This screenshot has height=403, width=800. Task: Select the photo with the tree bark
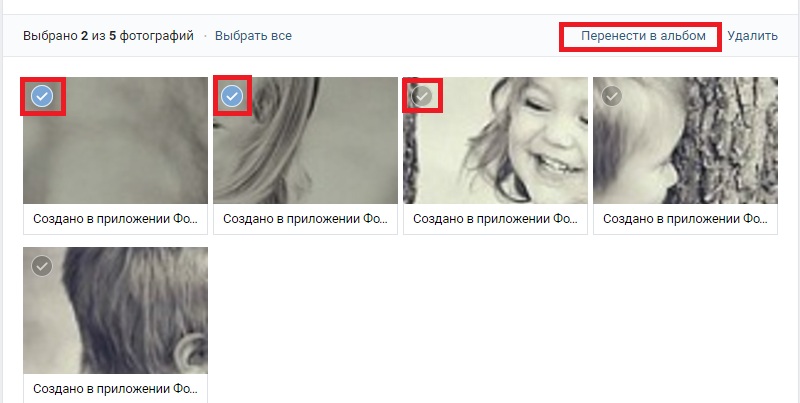click(612, 96)
